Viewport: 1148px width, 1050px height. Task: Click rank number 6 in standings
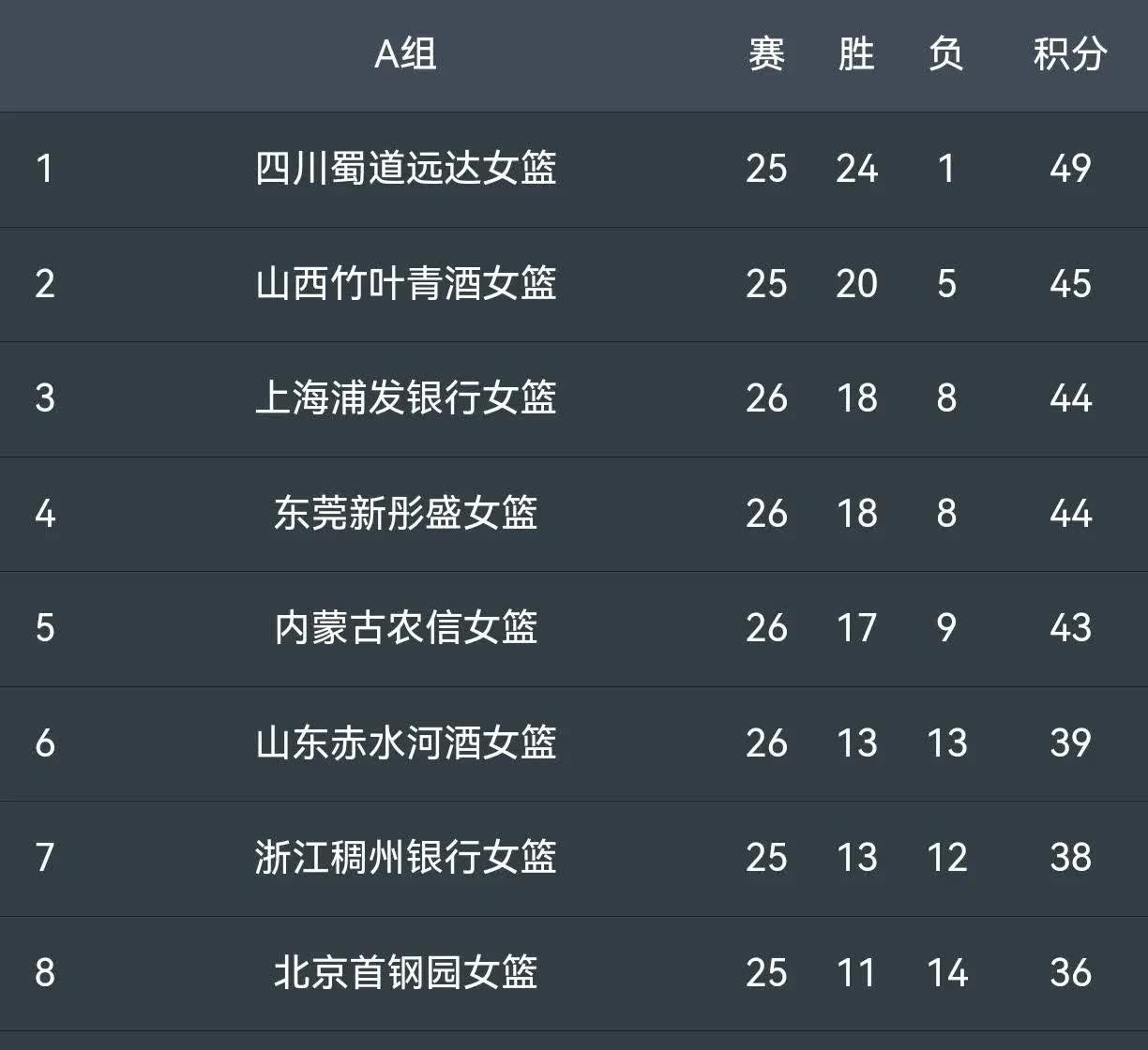pyautogui.click(x=44, y=742)
